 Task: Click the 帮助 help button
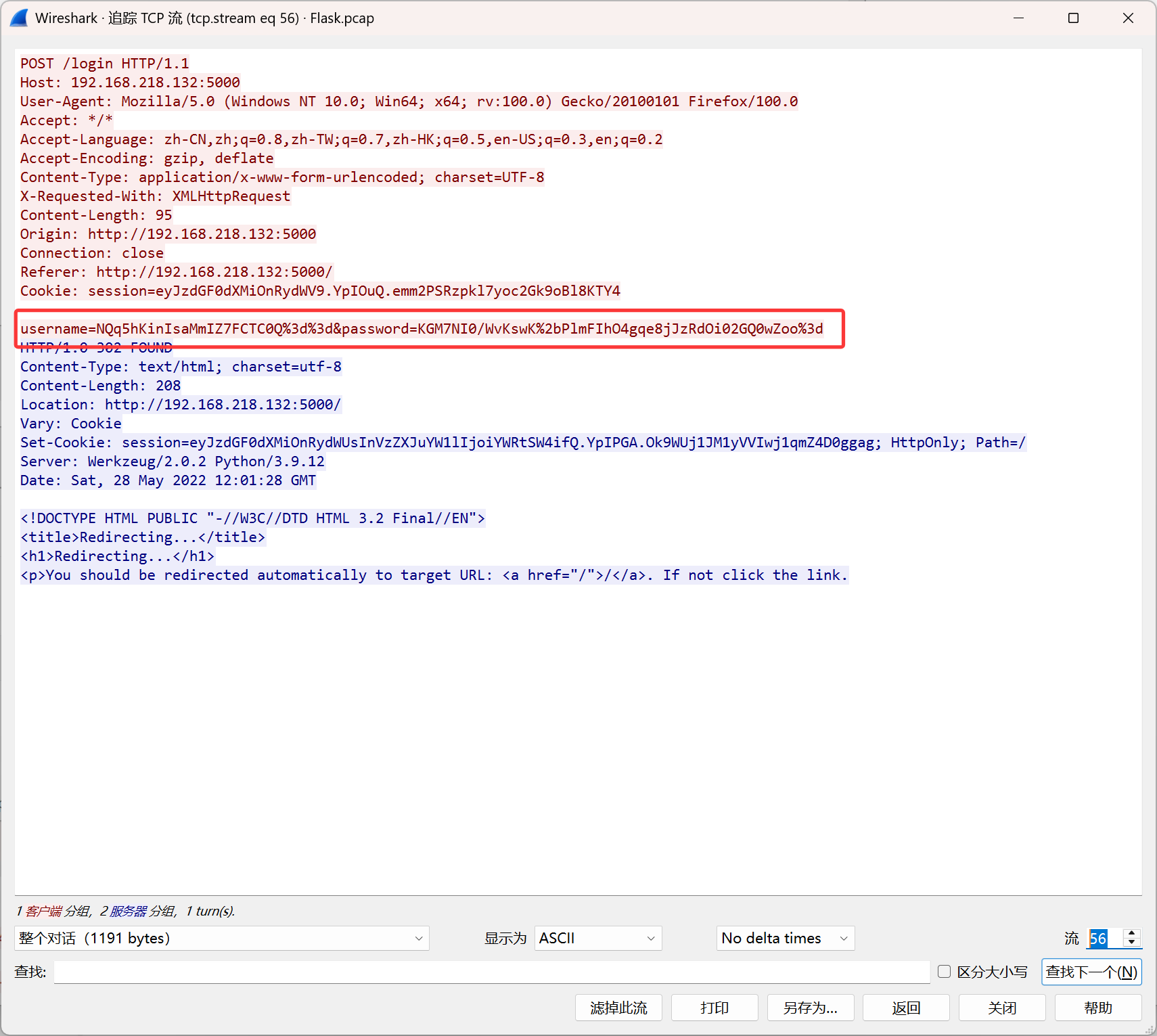coord(1098,1008)
